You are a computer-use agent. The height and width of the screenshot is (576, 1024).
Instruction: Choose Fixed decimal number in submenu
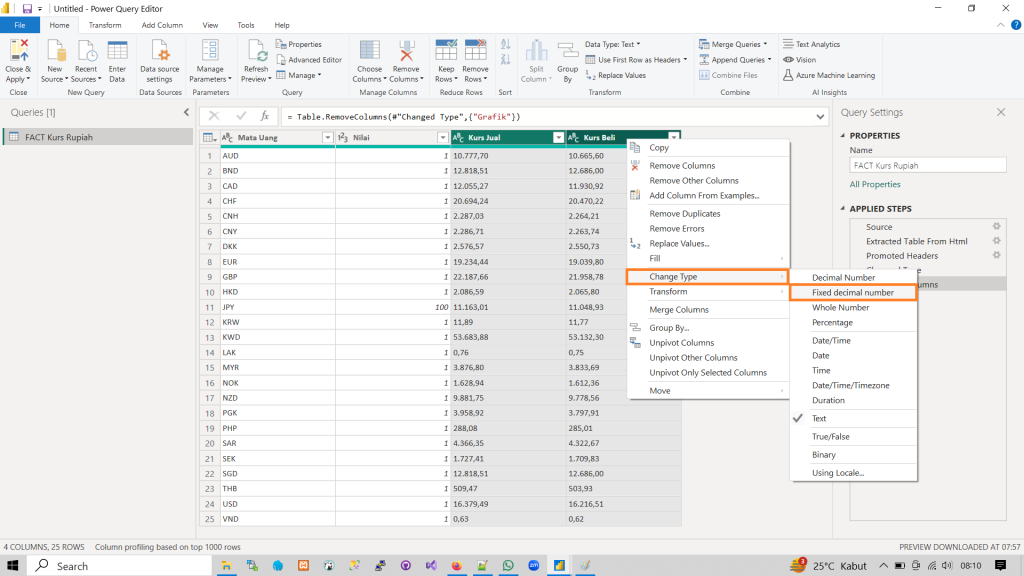click(852, 293)
